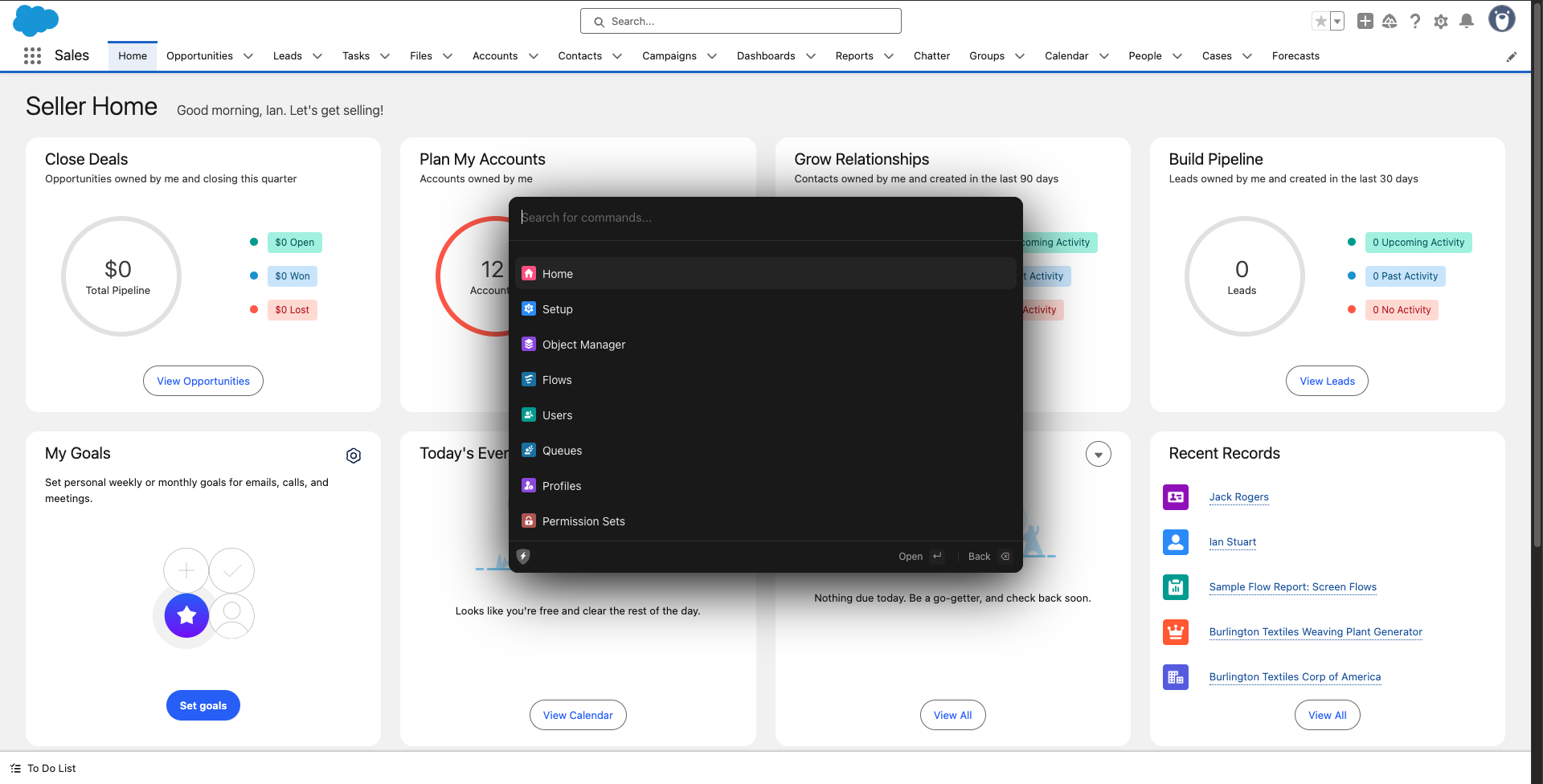1543x784 pixels.
Task: Click the $0 Open pipeline badge
Action: [x=295, y=243]
